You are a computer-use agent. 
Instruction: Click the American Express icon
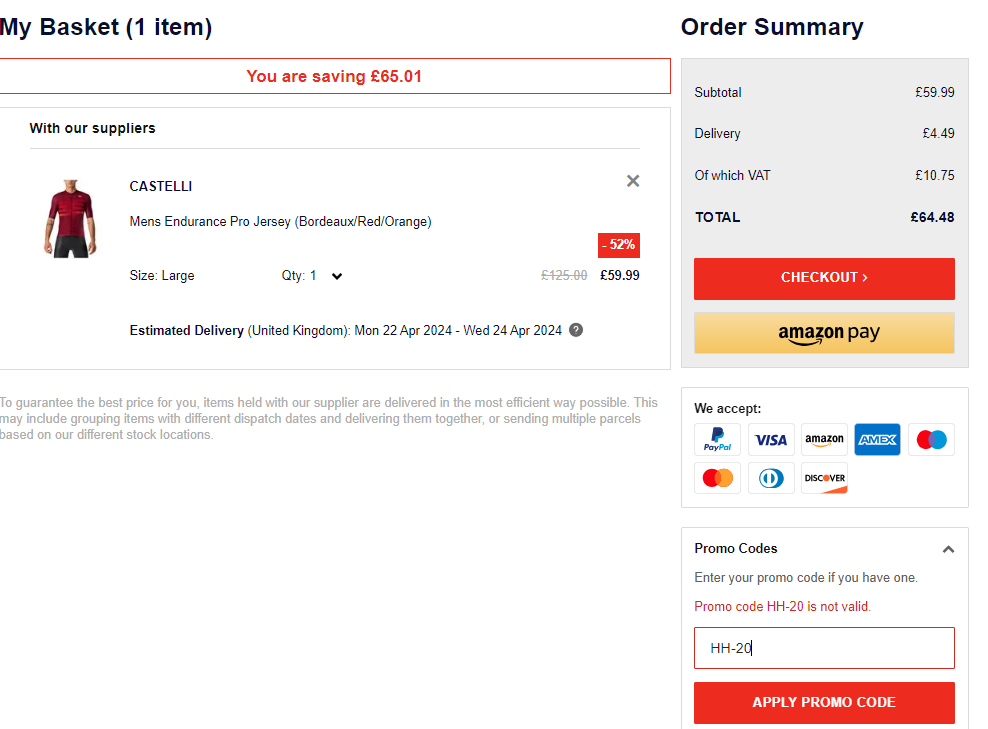877,440
